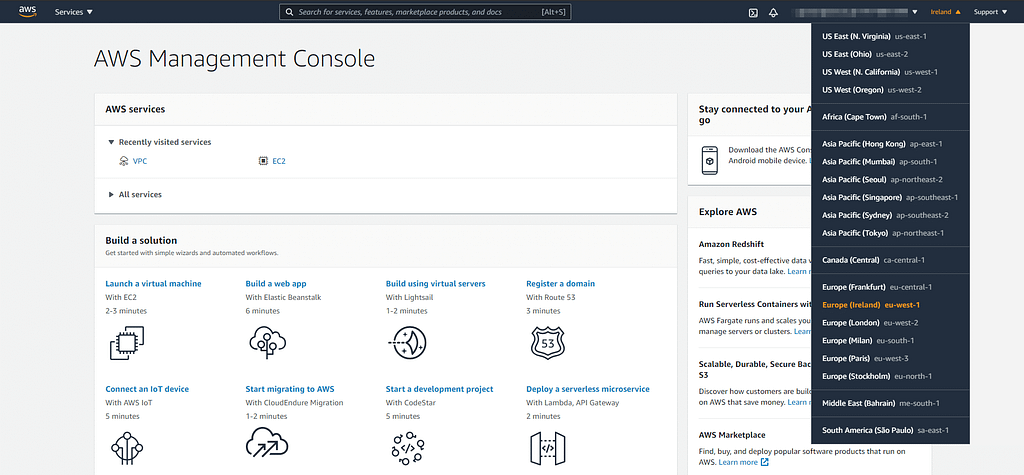Click Register a domain link
Viewport: 1024px width, 475px height.
(560, 284)
